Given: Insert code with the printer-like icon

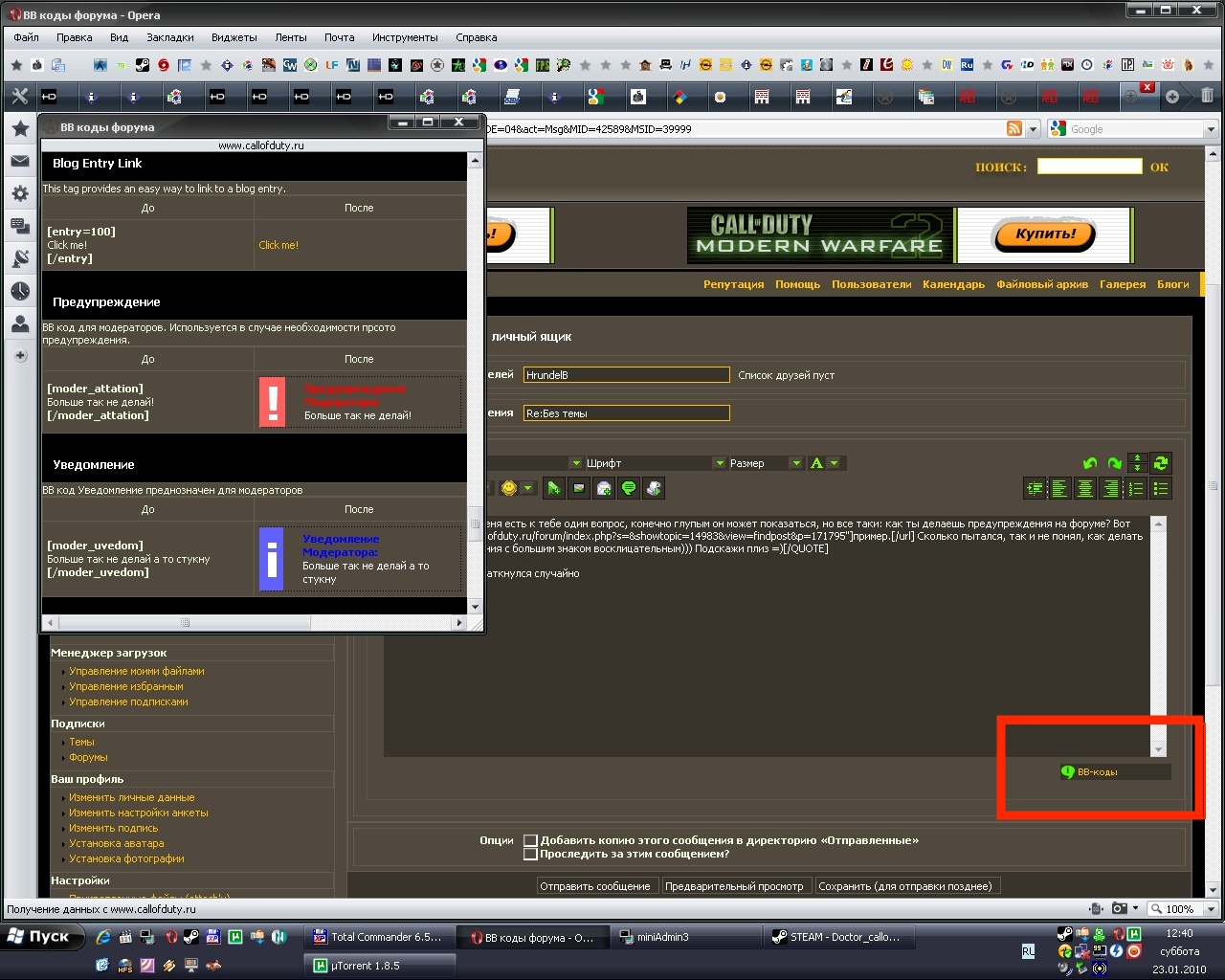Looking at the screenshot, I should coord(654,488).
